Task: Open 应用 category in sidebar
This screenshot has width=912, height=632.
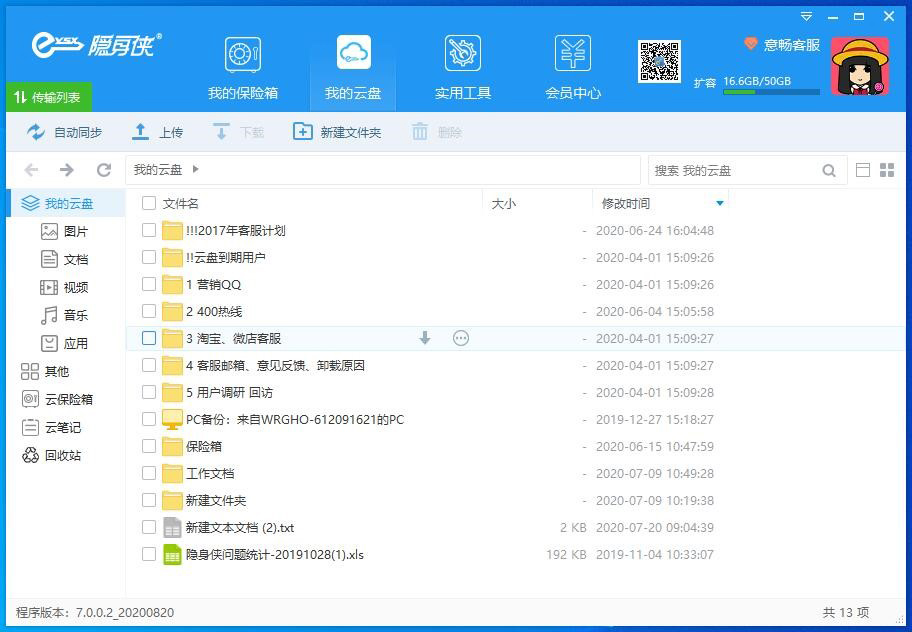Action: coord(65,343)
